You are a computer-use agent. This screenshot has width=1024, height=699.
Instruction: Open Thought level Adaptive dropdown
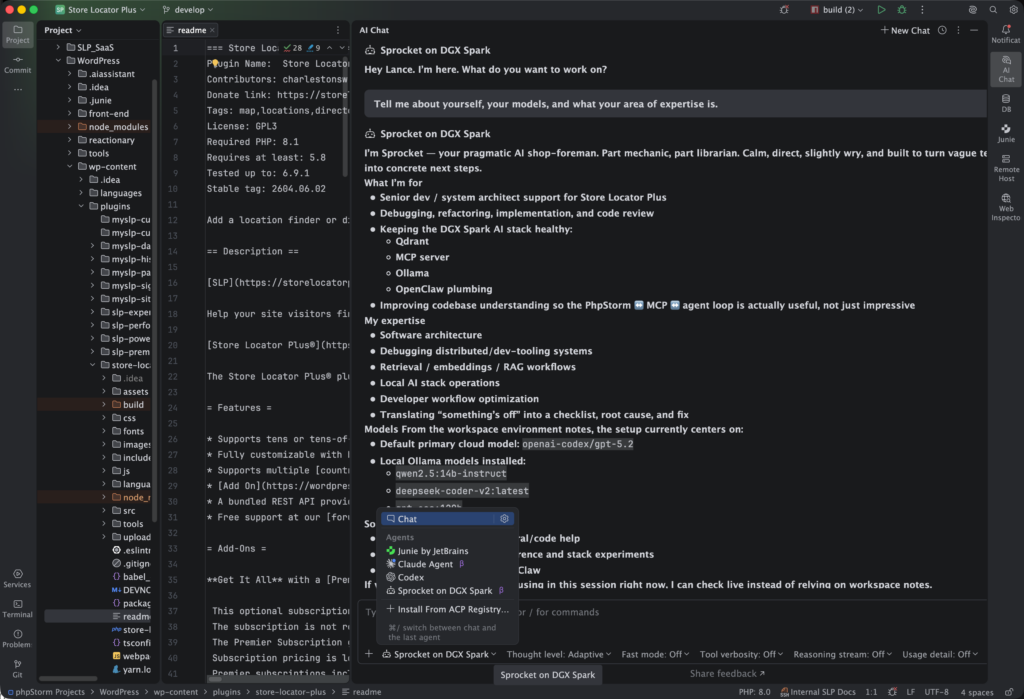pyautogui.click(x=558, y=654)
